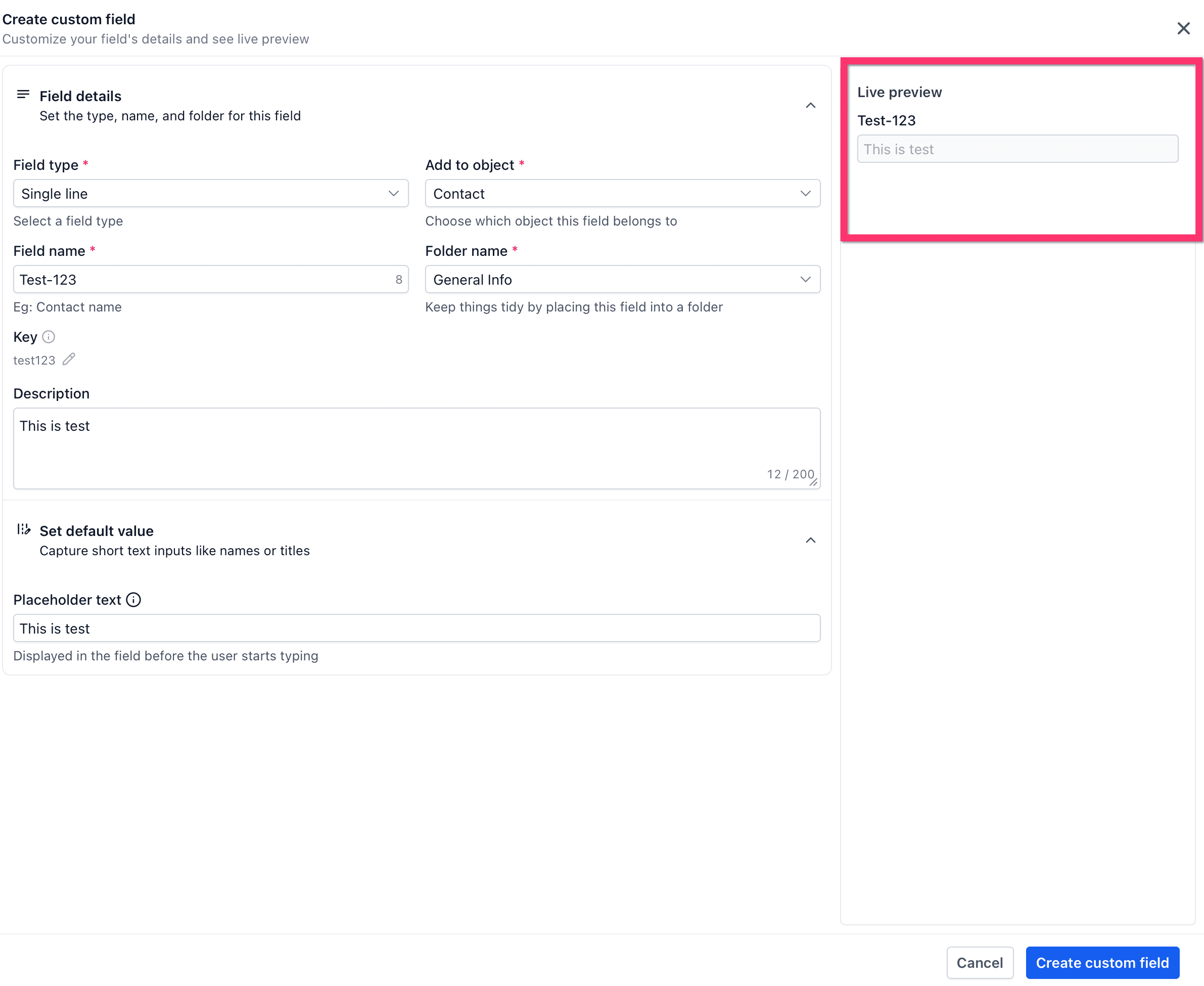Collapse the Set default value section
The width and height of the screenshot is (1204, 986).
pos(810,540)
